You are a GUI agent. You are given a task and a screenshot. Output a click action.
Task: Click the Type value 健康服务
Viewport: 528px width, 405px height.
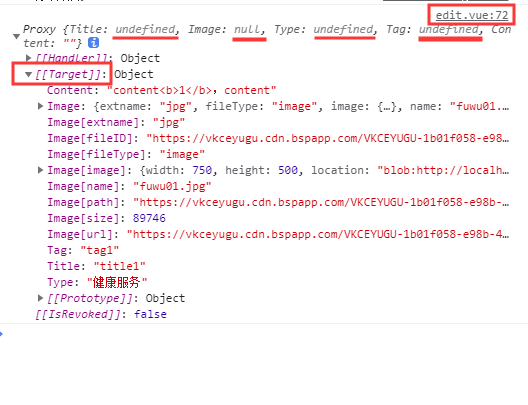[117, 282]
